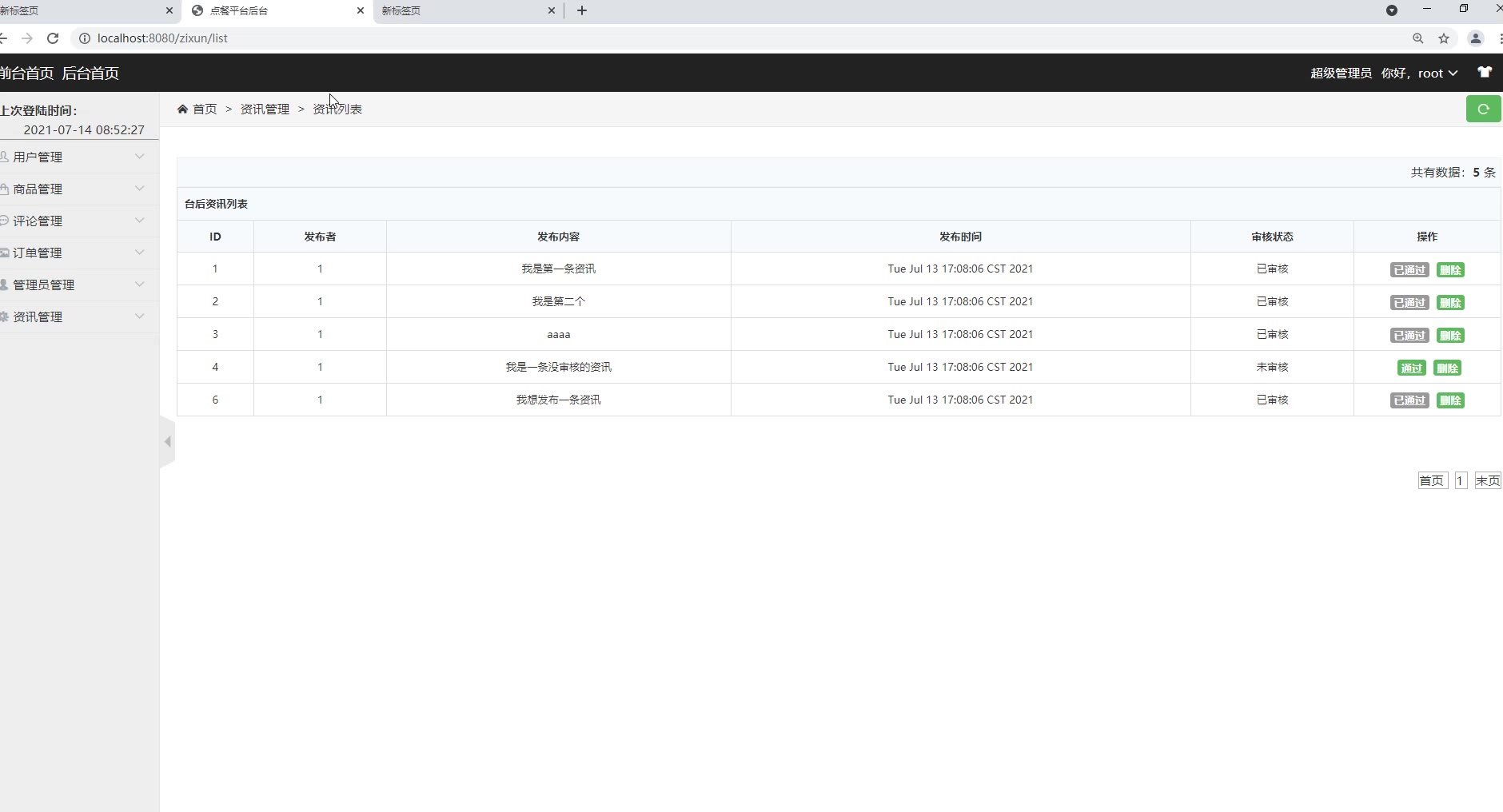Click the 管理员管理 person icon in sidebar
Screen dimensions: 1503x812
click(4, 285)
